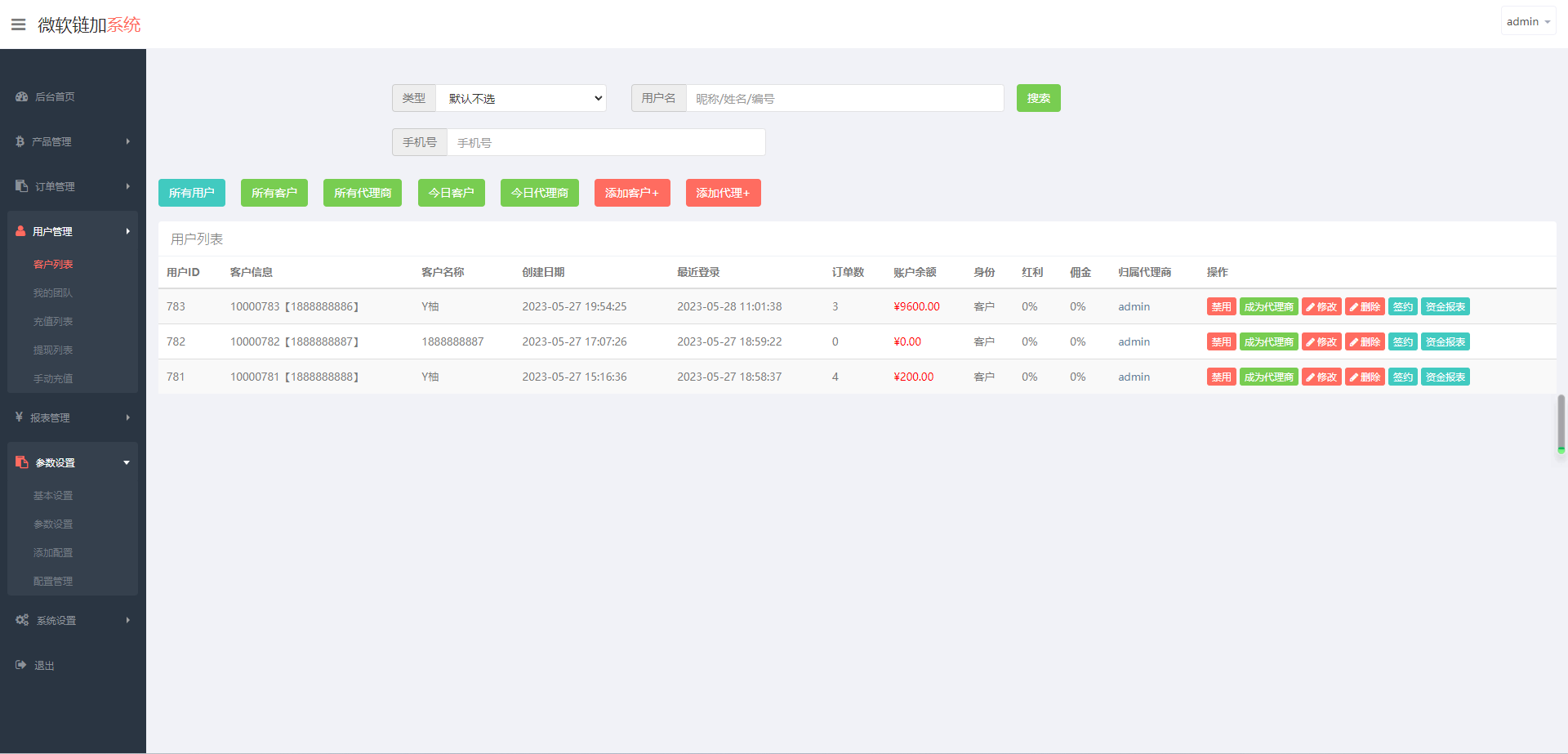Click the gears icon beside 系统设置
The height and width of the screenshot is (754, 1568).
tap(22, 620)
